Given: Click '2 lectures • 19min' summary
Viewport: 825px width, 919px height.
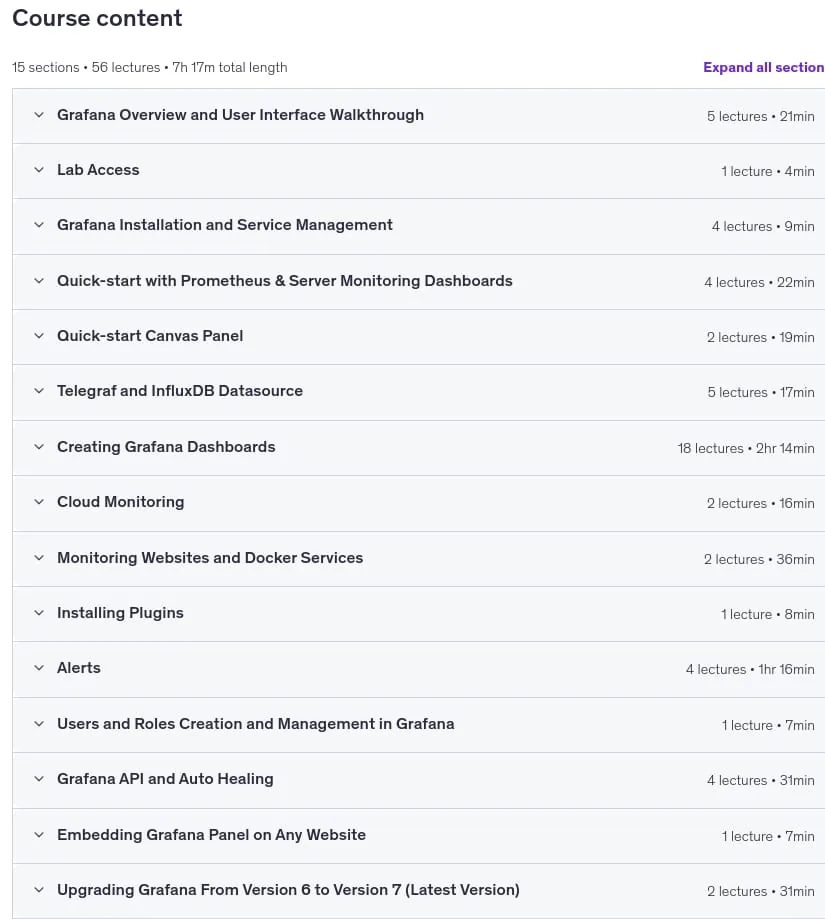Looking at the screenshot, I should pyautogui.click(x=761, y=337).
